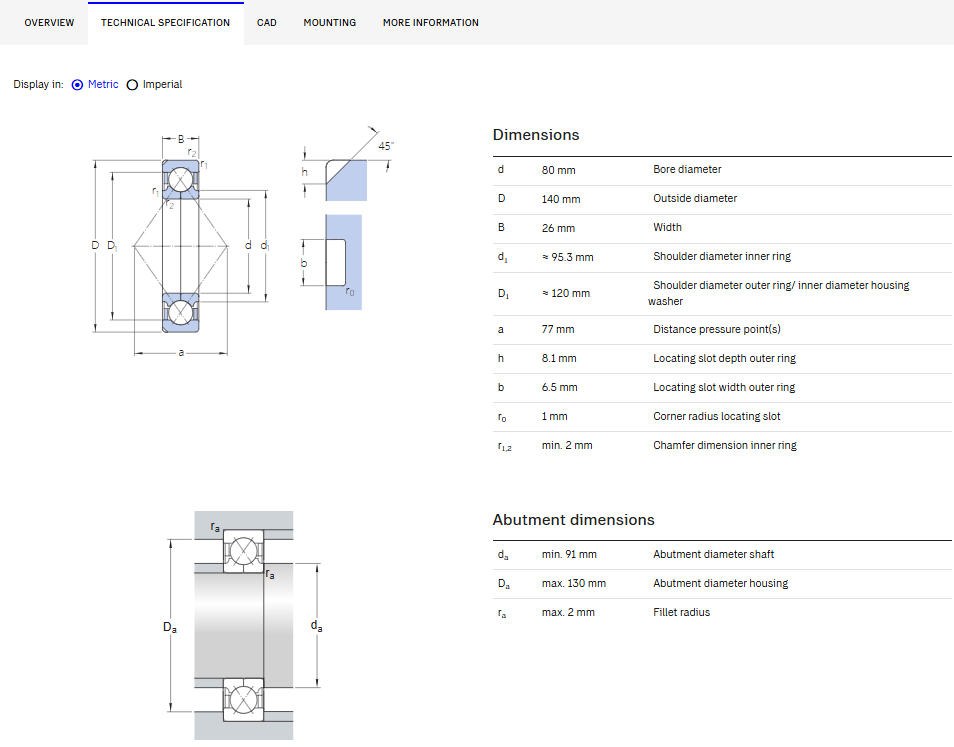Click 'Shoulder diameter inner ring' text
This screenshot has width=954, height=747.
point(722,256)
